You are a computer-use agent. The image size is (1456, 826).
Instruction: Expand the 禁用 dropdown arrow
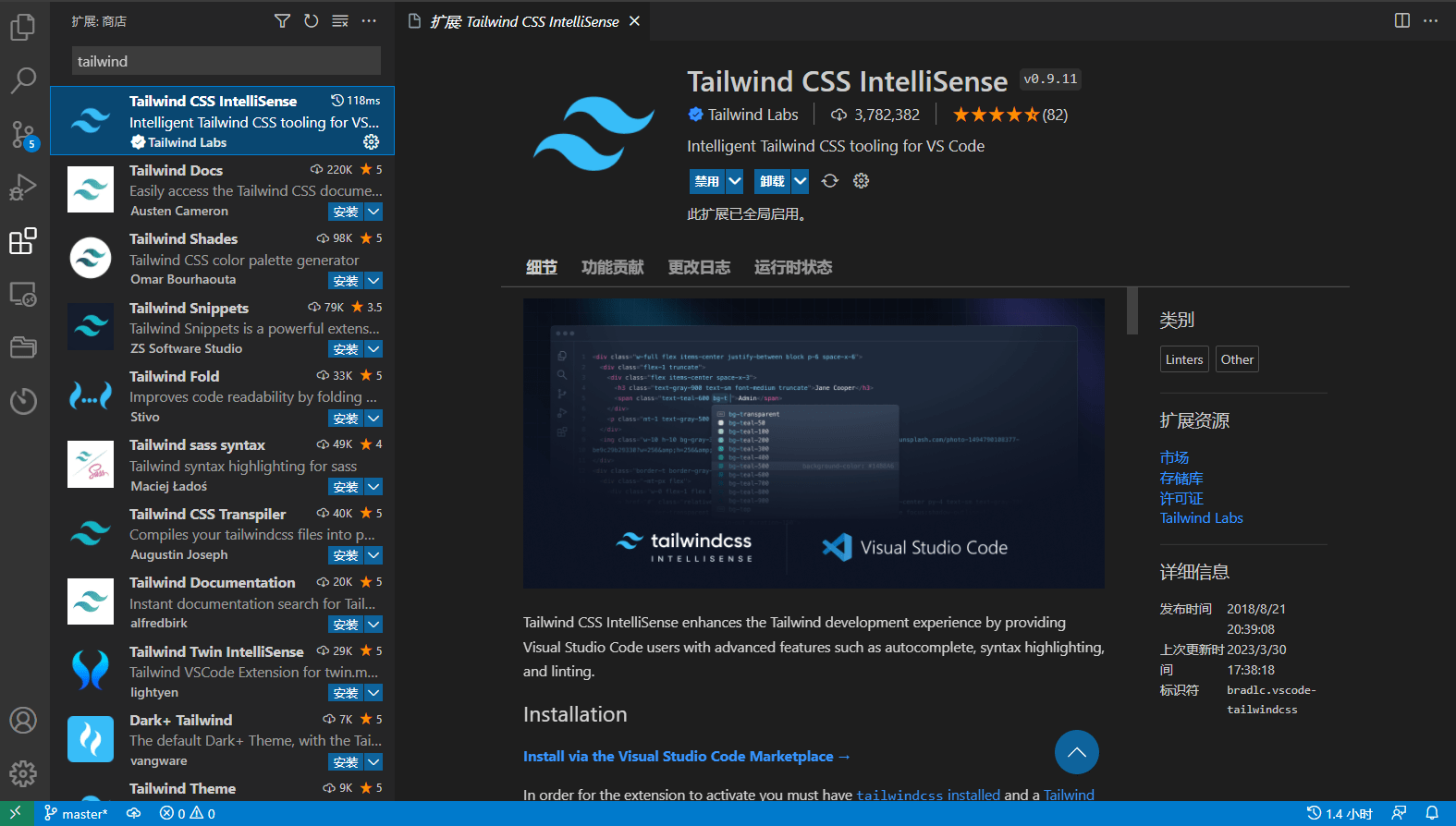click(735, 181)
